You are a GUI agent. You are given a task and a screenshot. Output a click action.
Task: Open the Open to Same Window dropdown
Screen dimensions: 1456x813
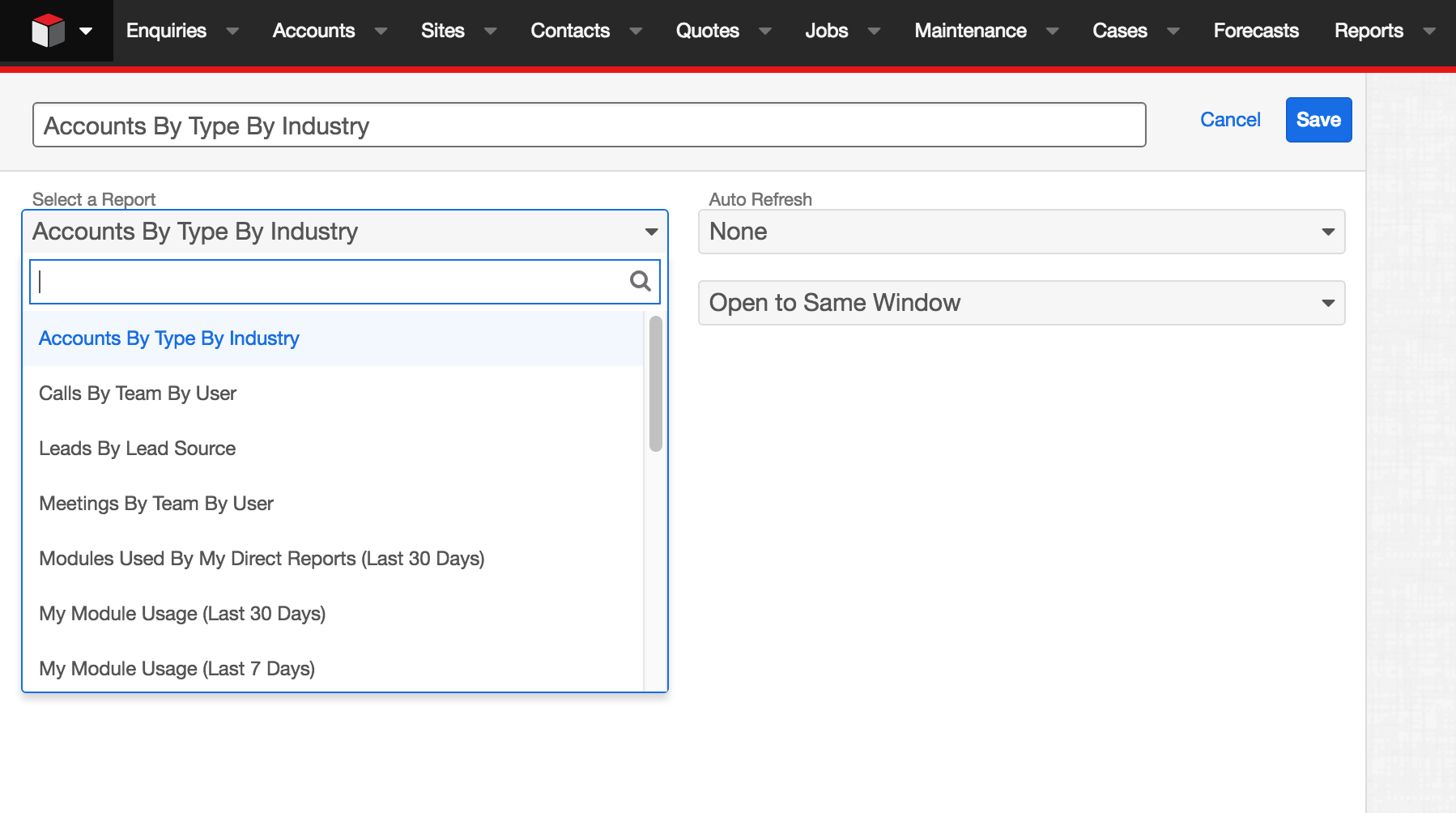(x=1021, y=303)
